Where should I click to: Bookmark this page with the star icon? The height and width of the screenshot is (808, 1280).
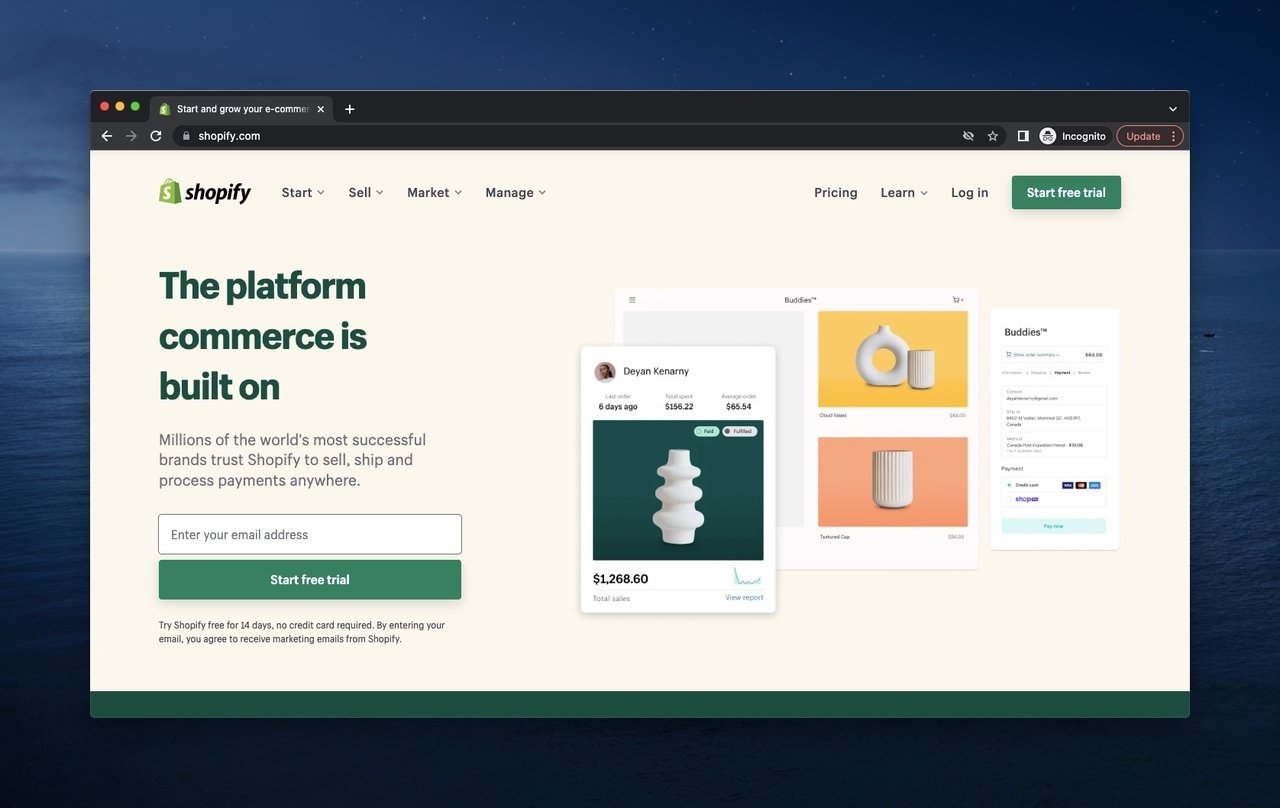tap(993, 136)
